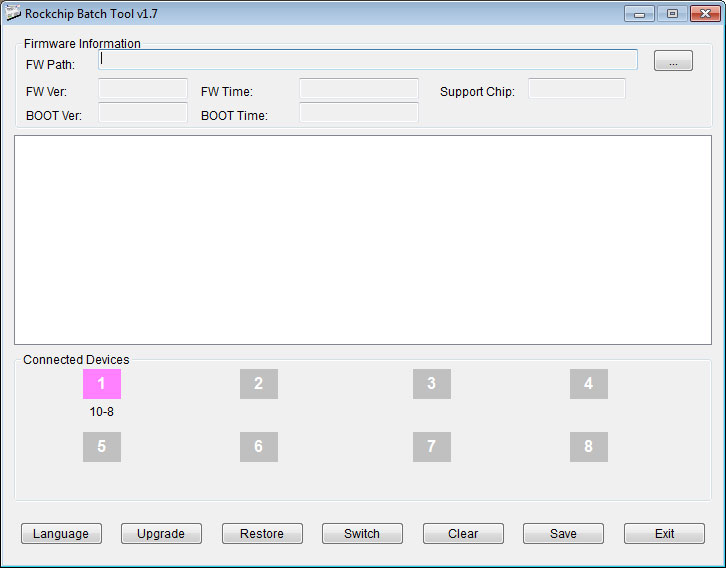Image resolution: width=726 pixels, height=568 pixels.
Task: Focus the FW Path input field
Action: (x=368, y=60)
